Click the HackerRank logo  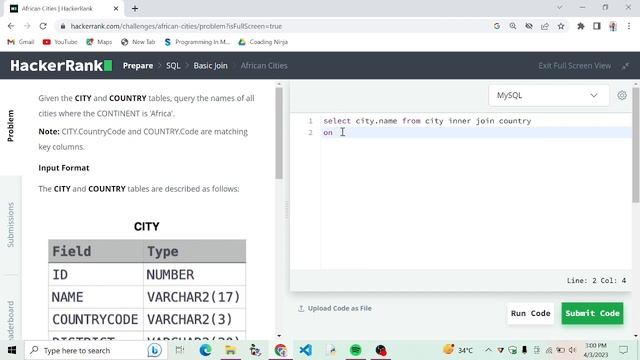click(61, 65)
